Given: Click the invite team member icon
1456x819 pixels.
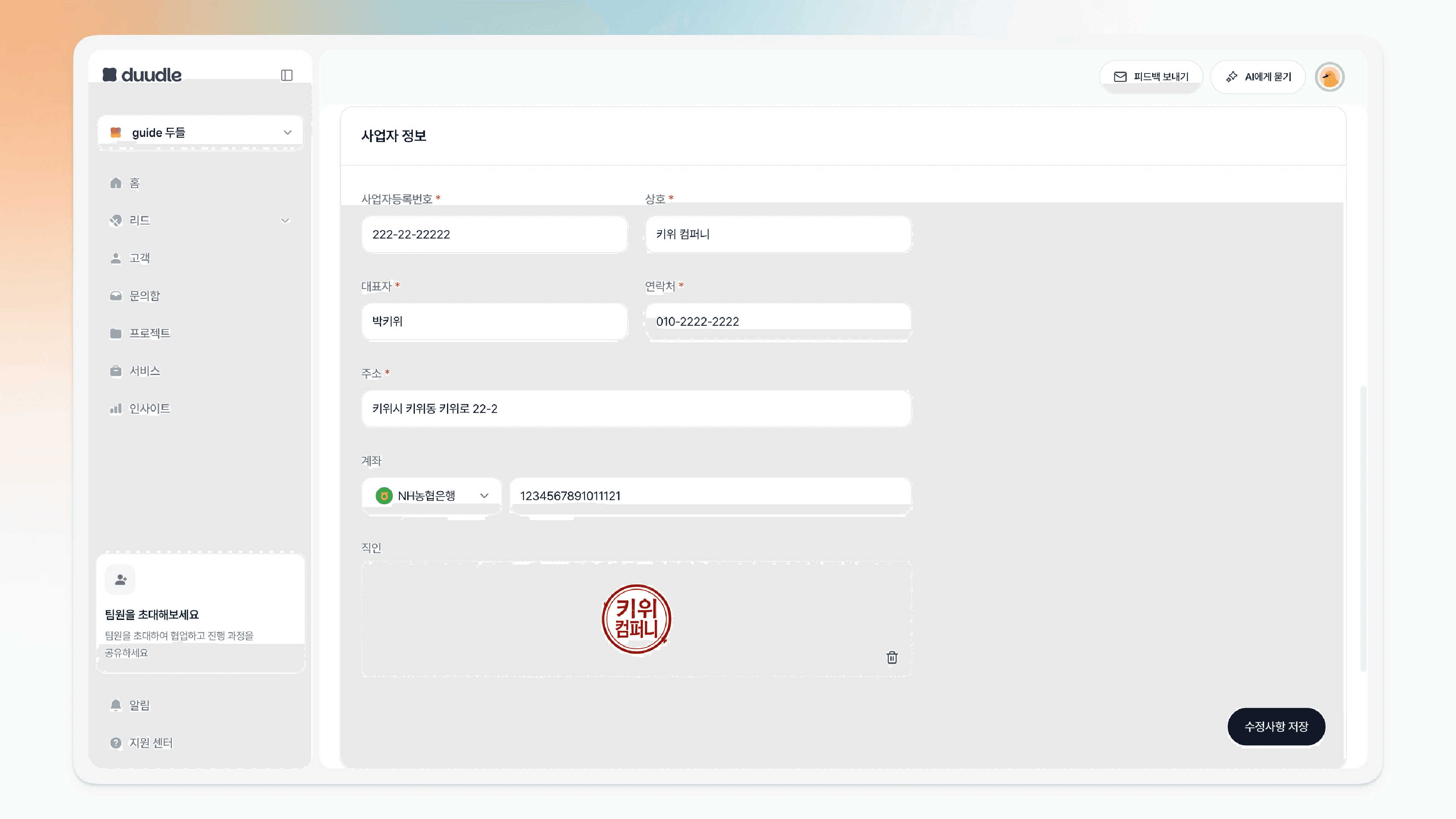Looking at the screenshot, I should (121, 579).
